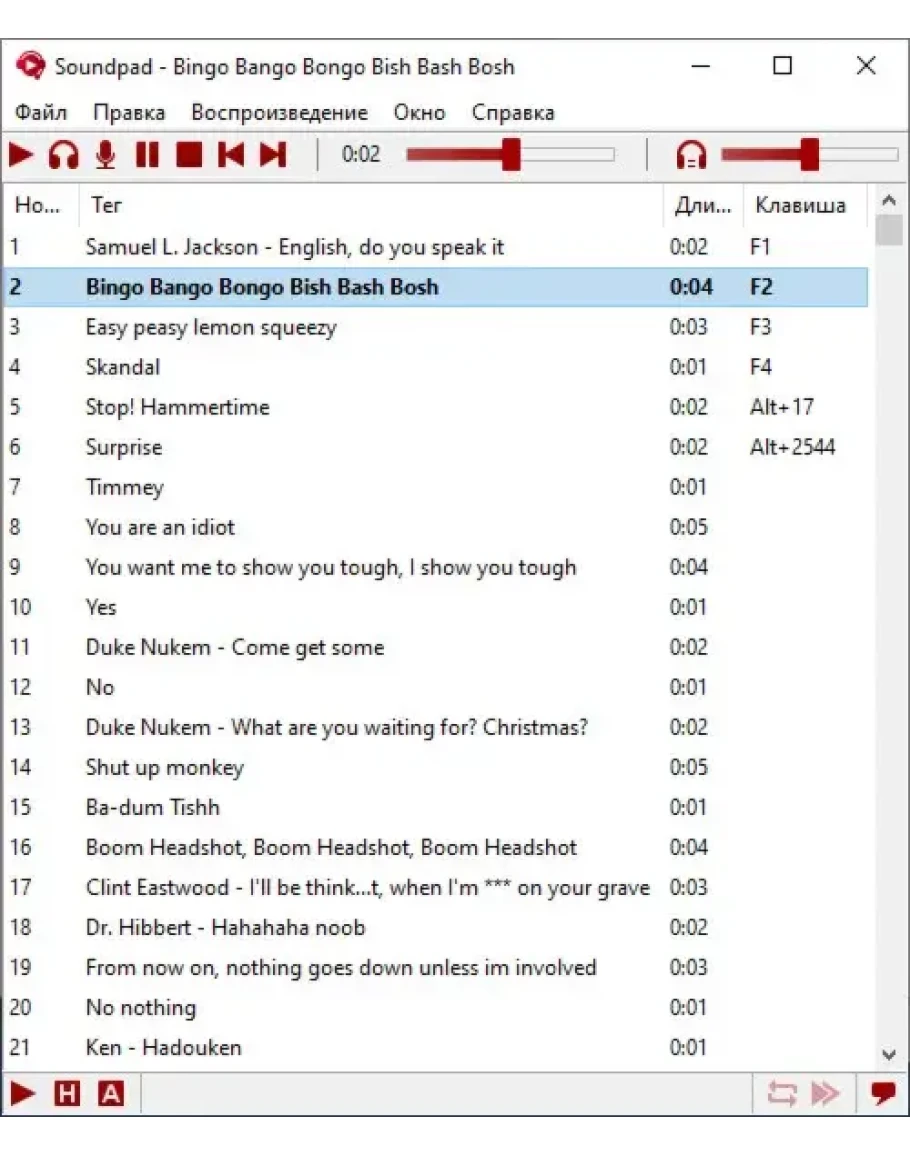
Task: Click the playback position slider handle
Action: (511, 155)
